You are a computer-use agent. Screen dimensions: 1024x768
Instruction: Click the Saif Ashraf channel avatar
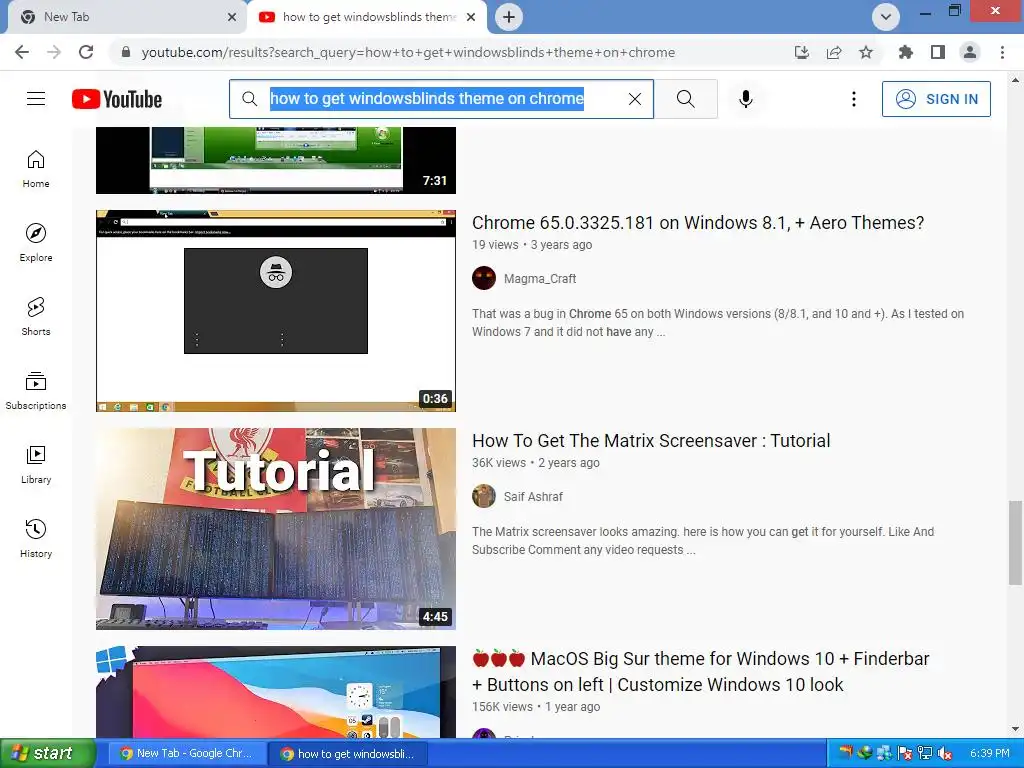tap(484, 496)
